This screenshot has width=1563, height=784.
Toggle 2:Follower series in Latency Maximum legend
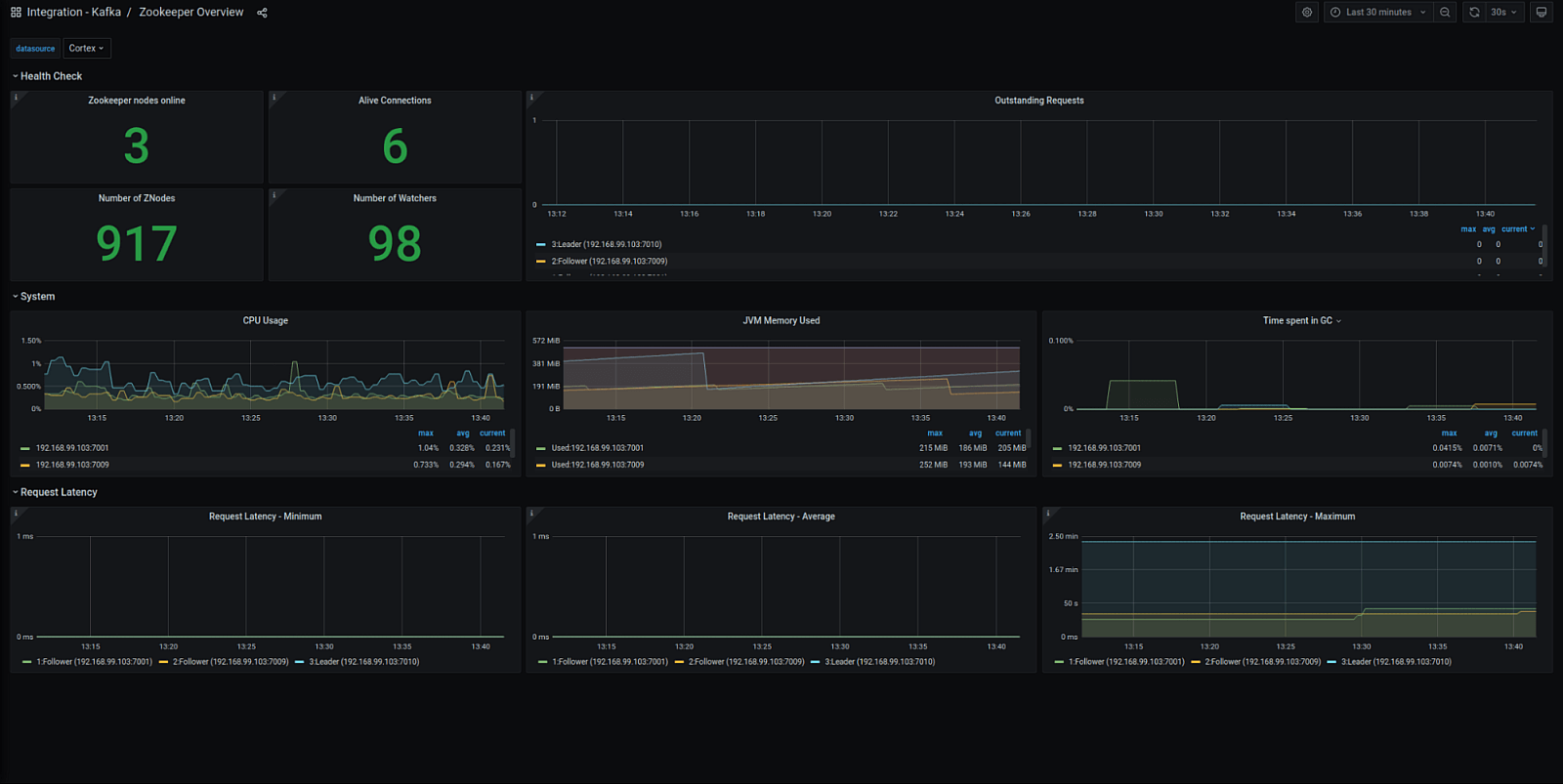click(x=1262, y=662)
